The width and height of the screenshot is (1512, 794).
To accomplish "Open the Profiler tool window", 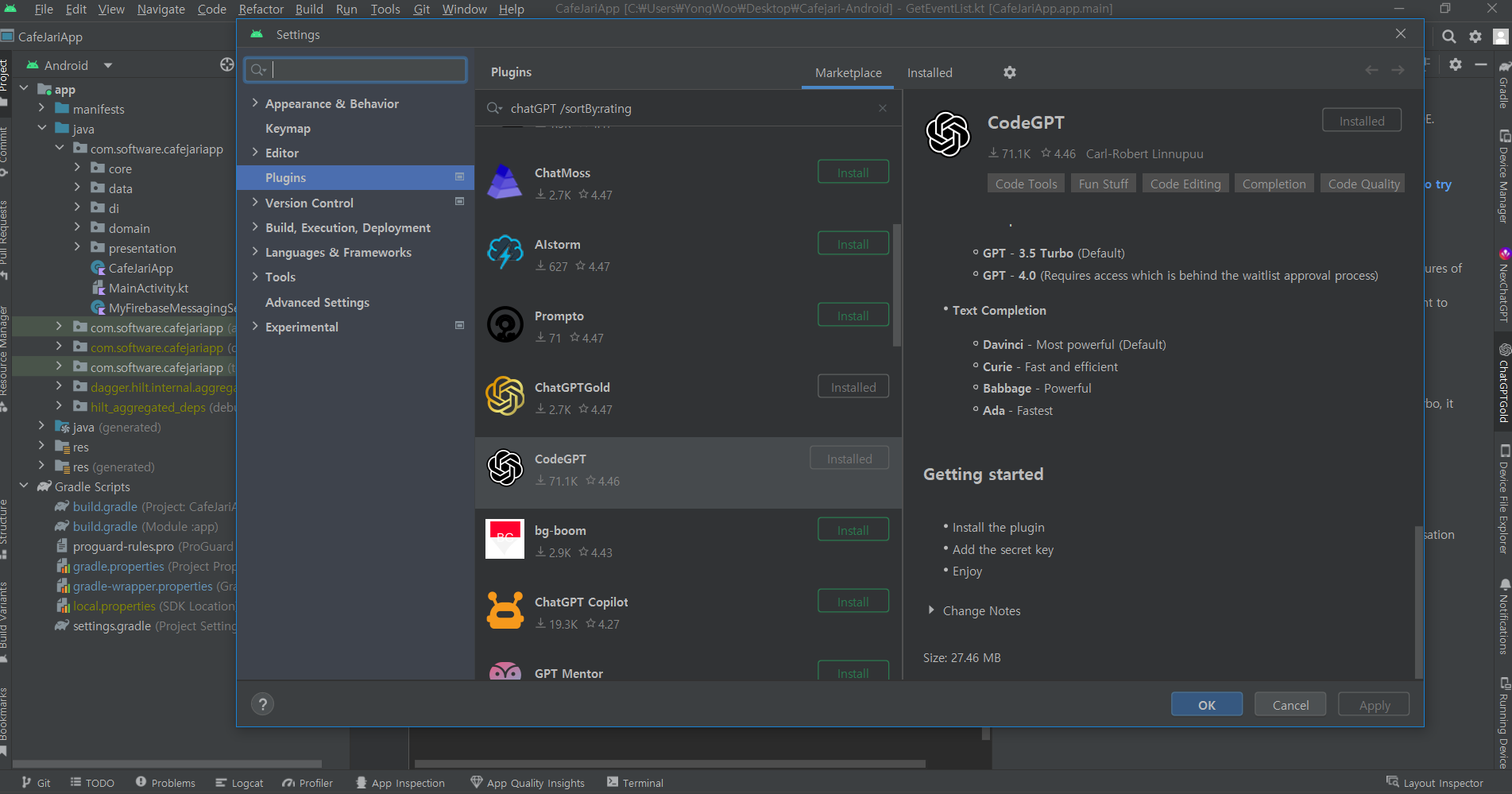I will (x=307, y=783).
